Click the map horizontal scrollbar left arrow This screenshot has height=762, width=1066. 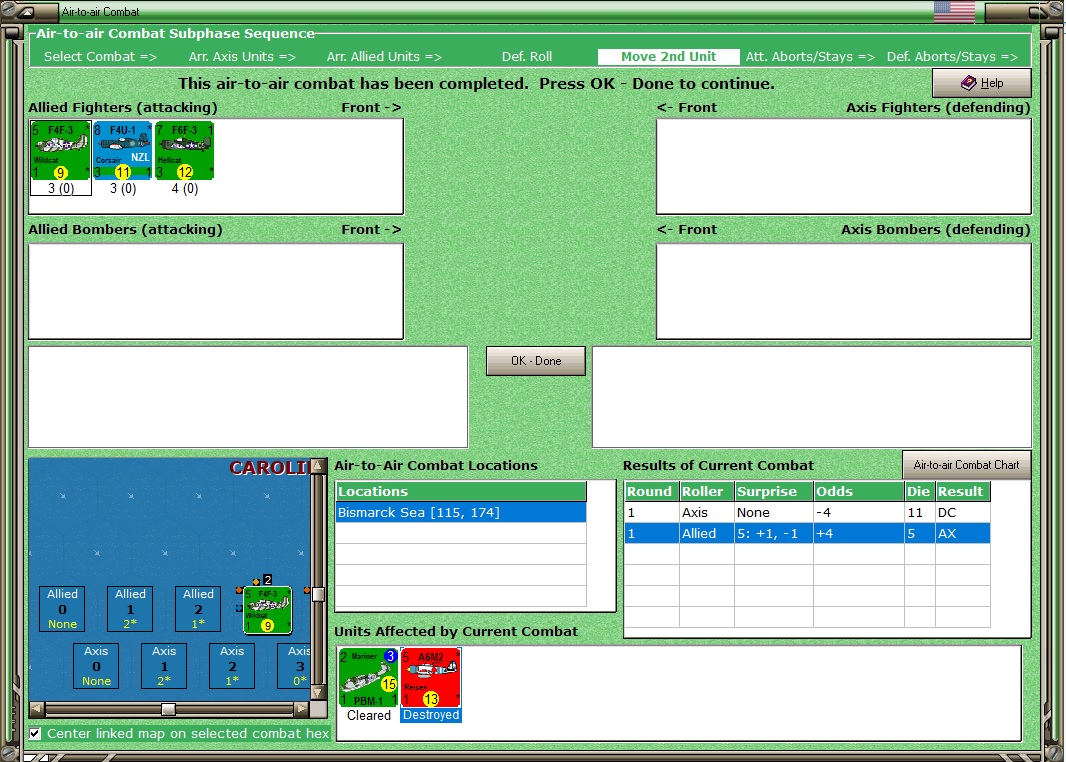tap(37, 709)
